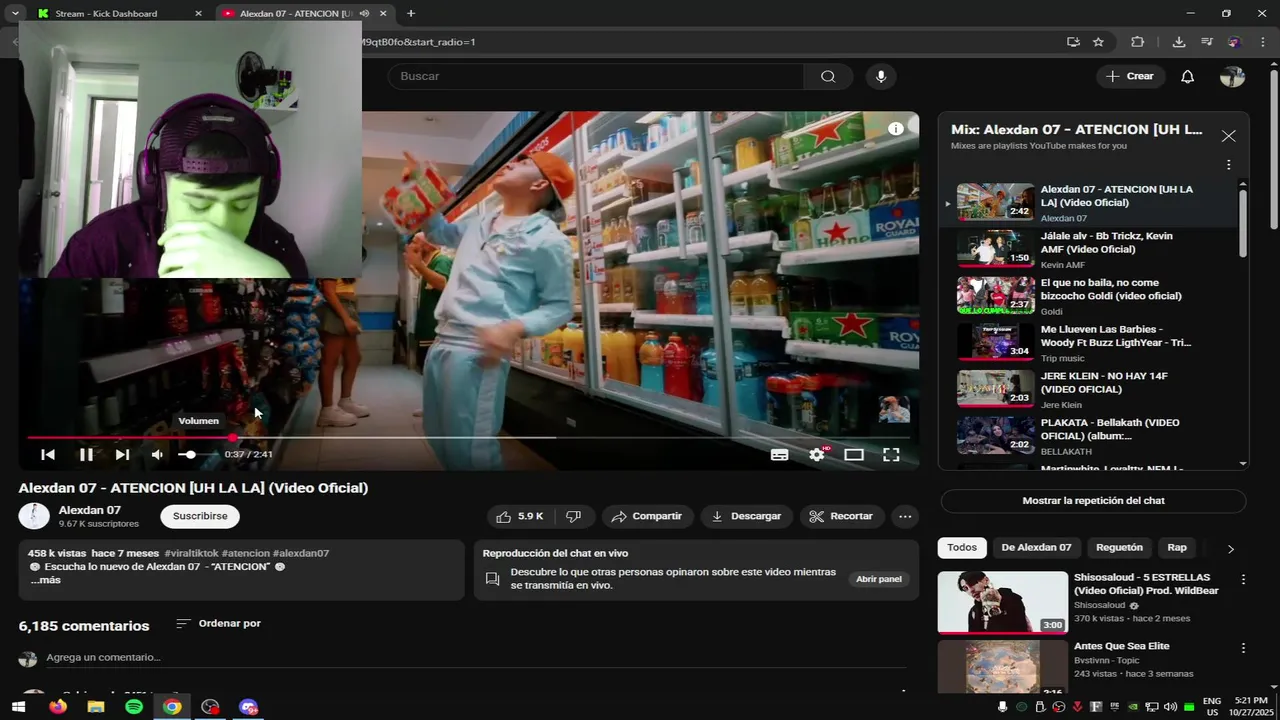Dislike the video with thumbs down
The image size is (1280, 720).
point(573,516)
